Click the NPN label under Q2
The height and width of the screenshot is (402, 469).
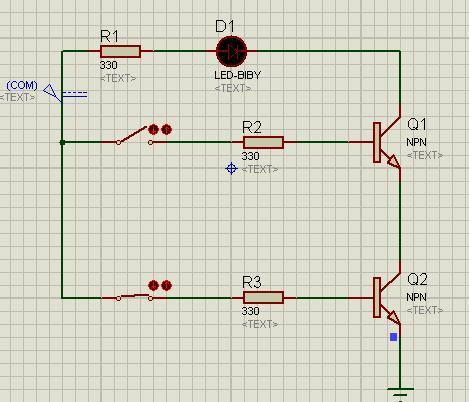(416, 297)
